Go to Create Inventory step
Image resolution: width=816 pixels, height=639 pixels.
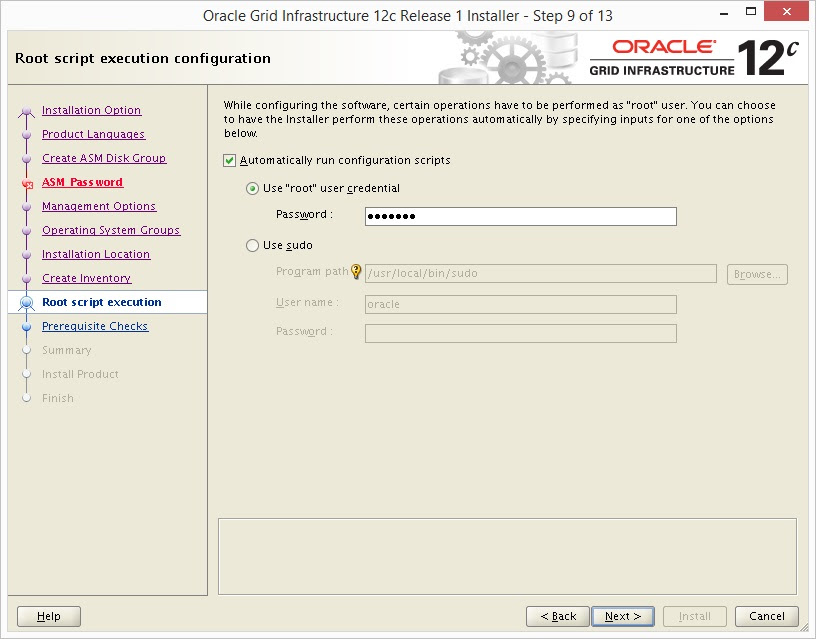pos(86,278)
